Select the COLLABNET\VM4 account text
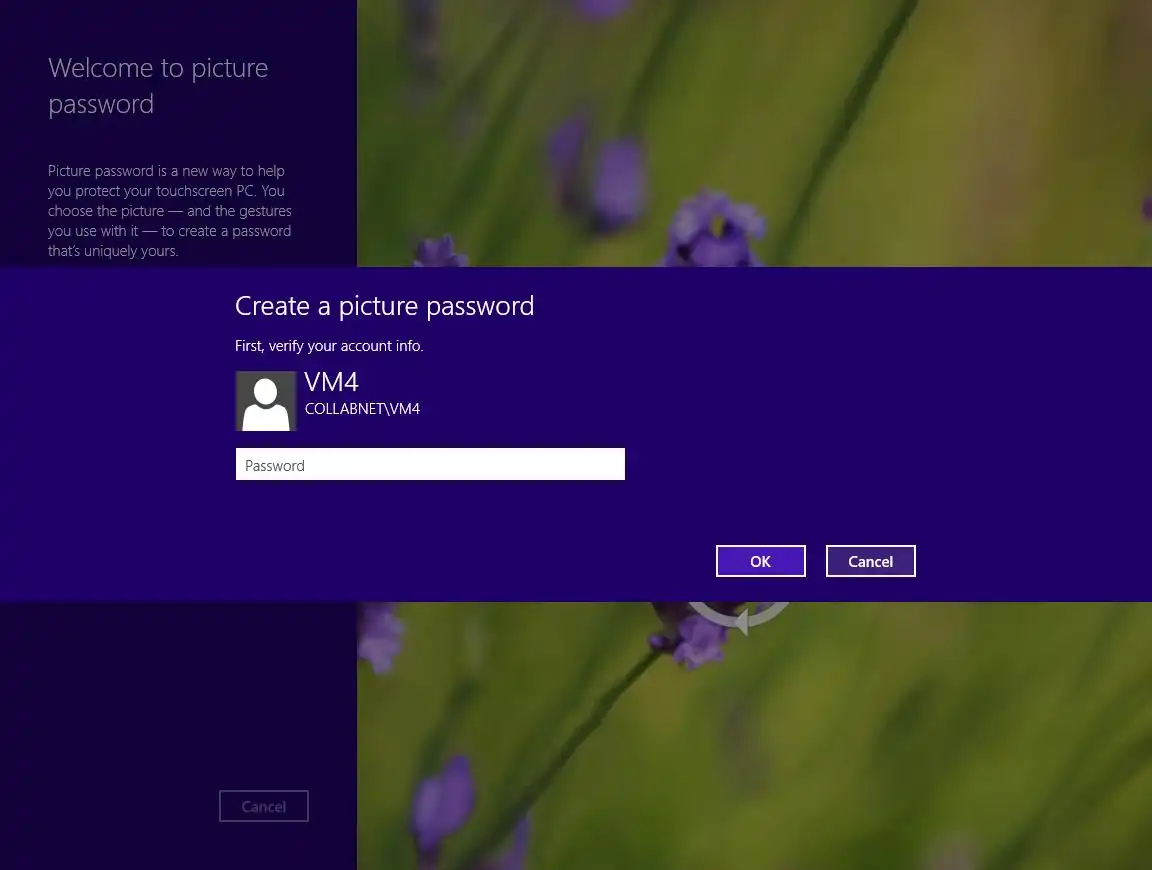 pyautogui.click(x=362, y=409)
